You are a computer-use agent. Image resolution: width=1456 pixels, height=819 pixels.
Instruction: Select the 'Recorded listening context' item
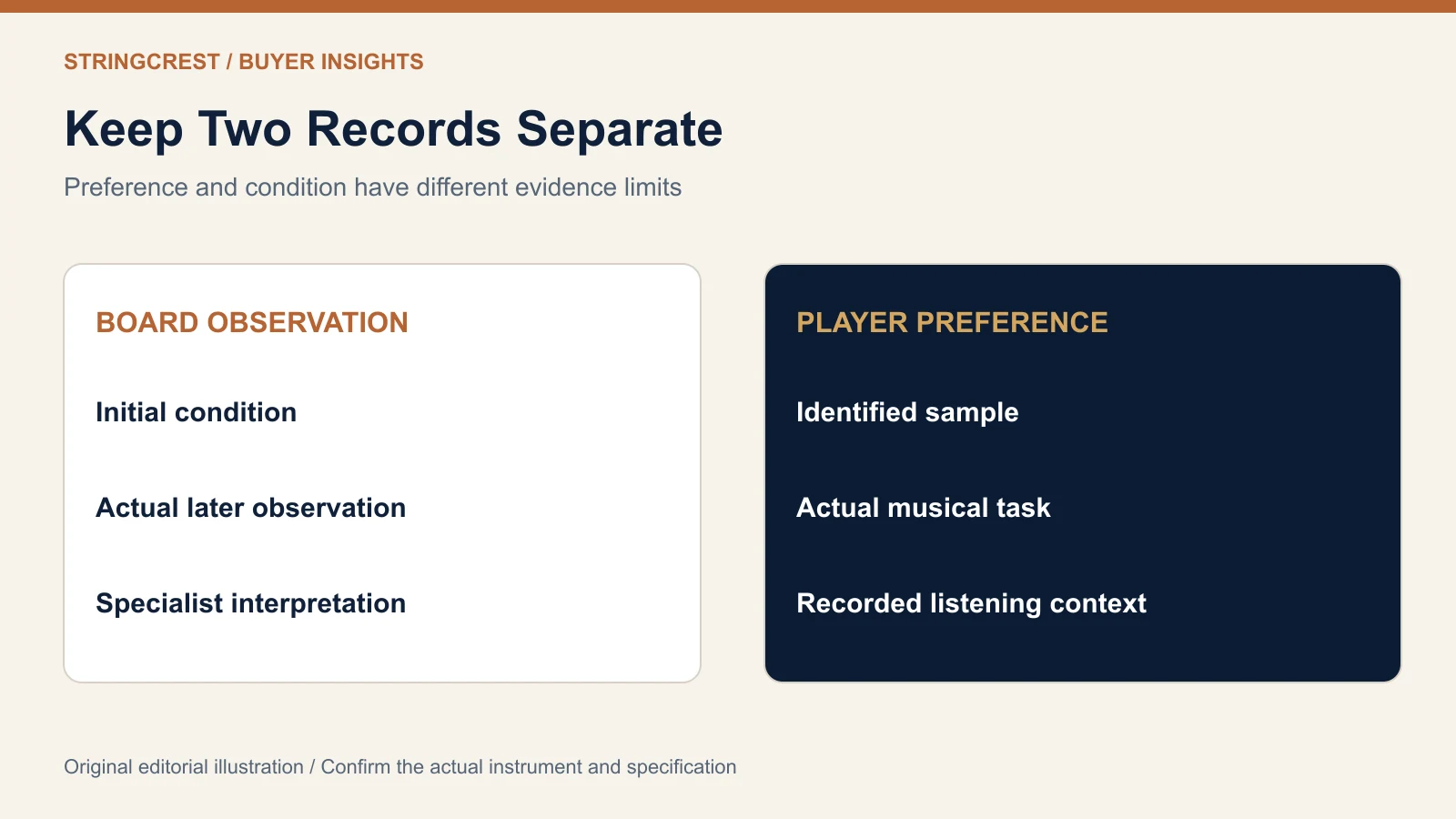point(971,603)
